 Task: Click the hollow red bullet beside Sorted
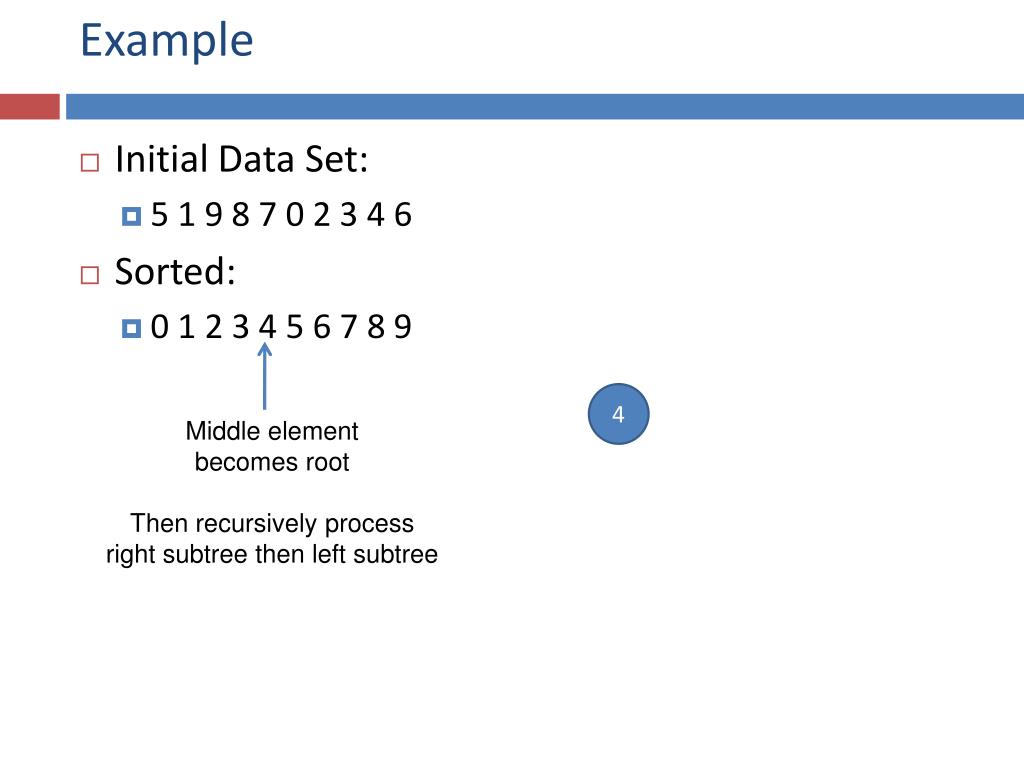click(x=89, y=275)
